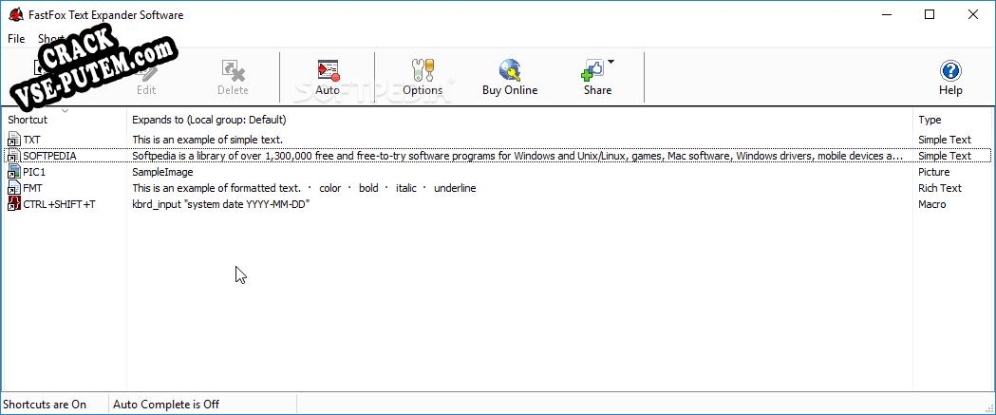
Task: Maximize the FastFox window
Action: tap(929, 15)
